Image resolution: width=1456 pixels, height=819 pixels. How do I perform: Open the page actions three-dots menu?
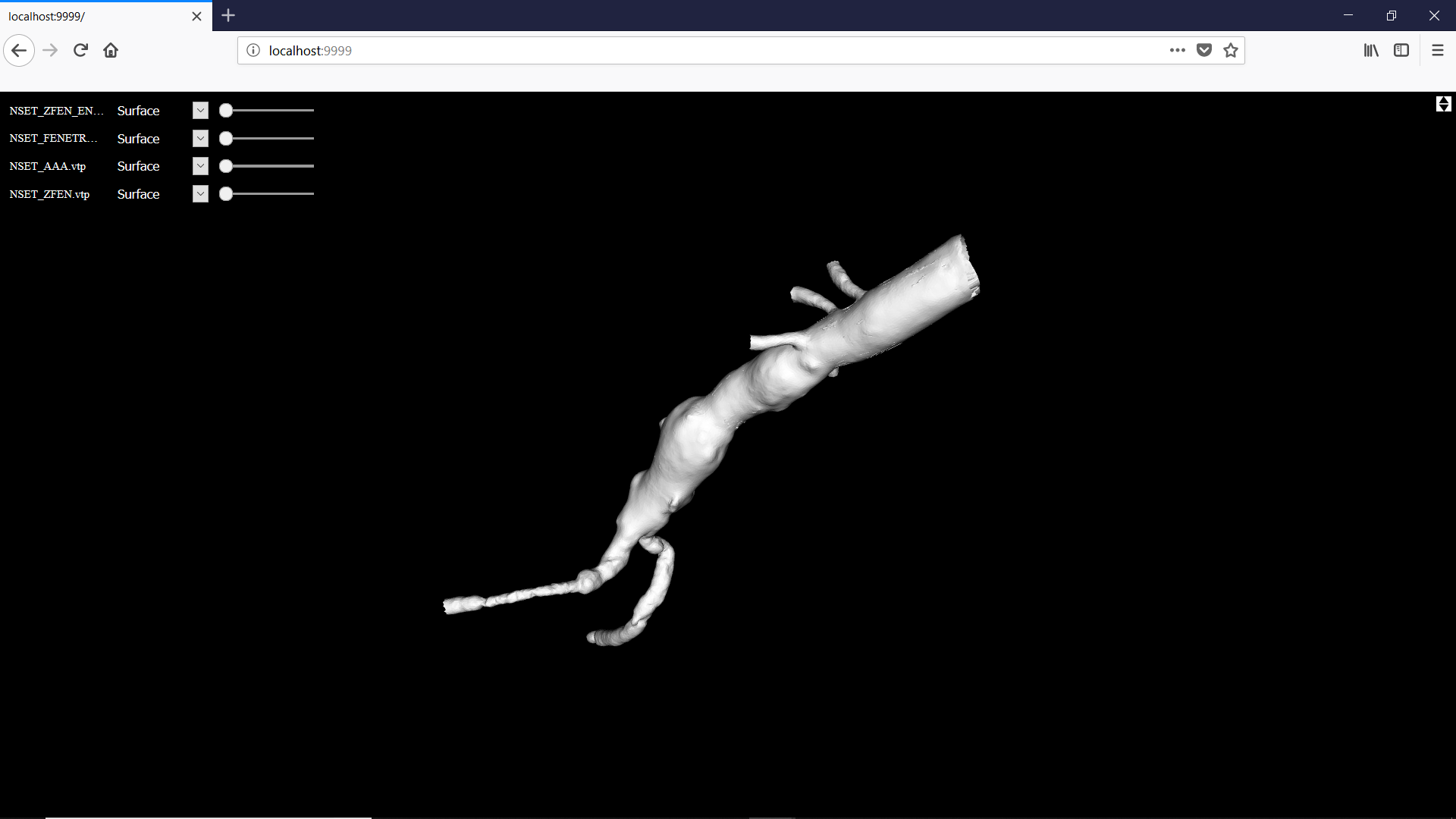pos(1177,51)
